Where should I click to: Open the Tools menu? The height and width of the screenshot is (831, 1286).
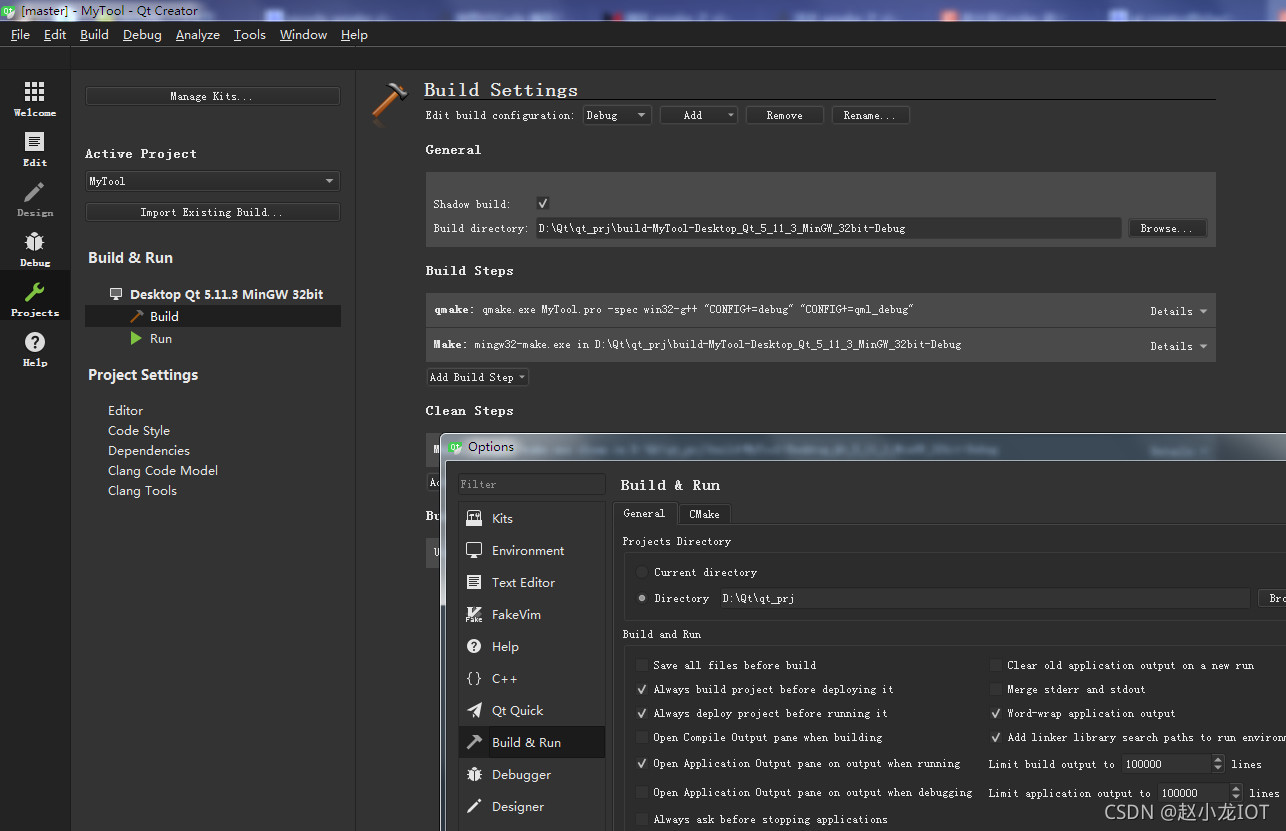click(250, 34)
